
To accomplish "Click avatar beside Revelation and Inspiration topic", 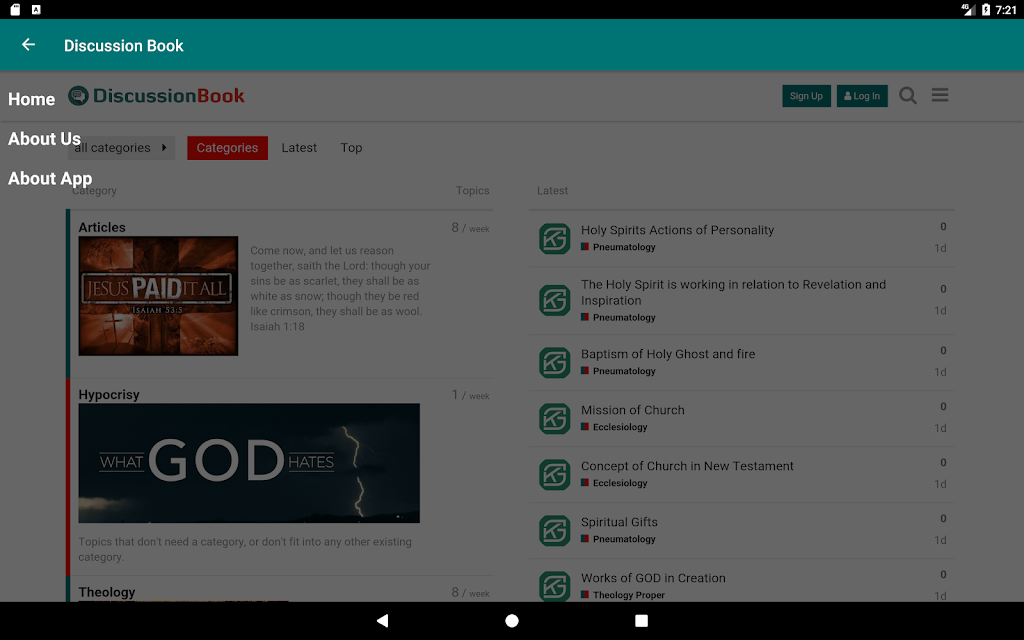I will 554,300.
